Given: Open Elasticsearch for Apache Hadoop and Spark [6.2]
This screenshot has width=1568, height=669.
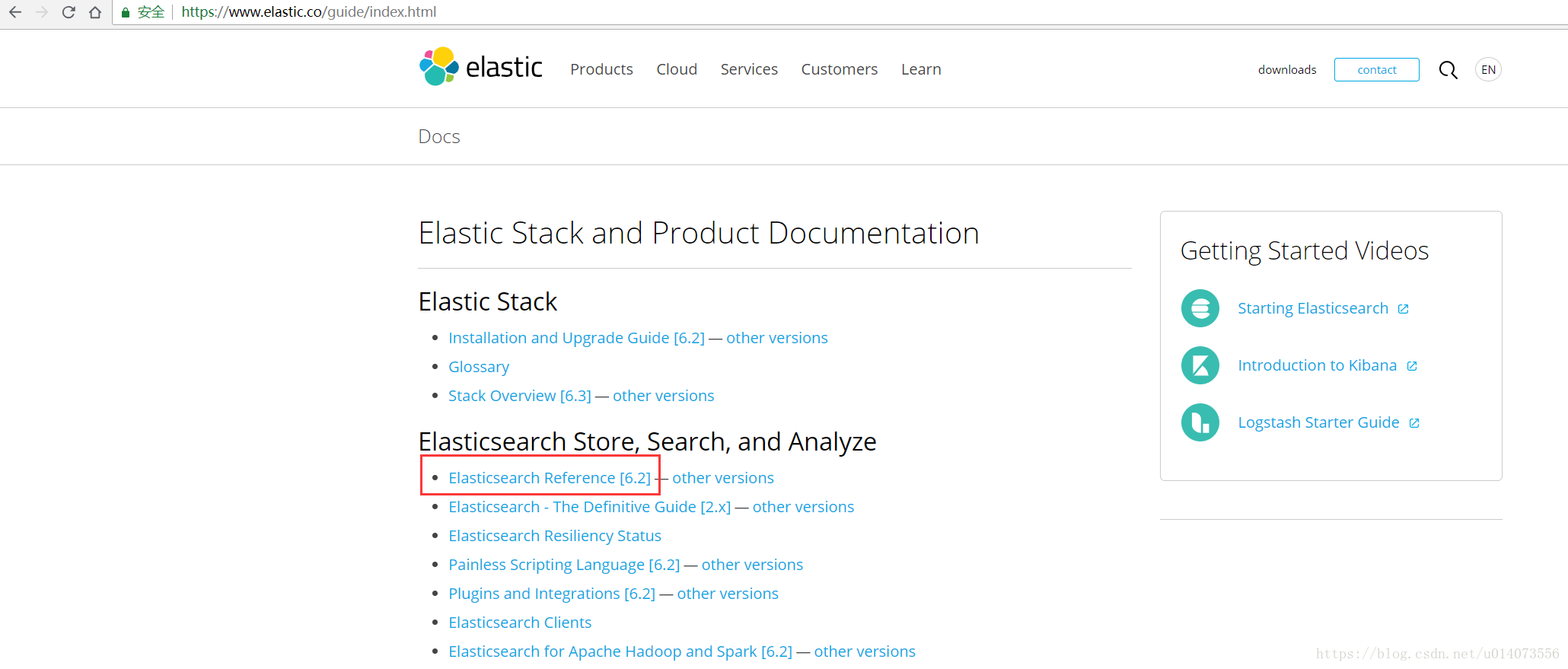Looking at the screenshot, I should tap(620, 651).
